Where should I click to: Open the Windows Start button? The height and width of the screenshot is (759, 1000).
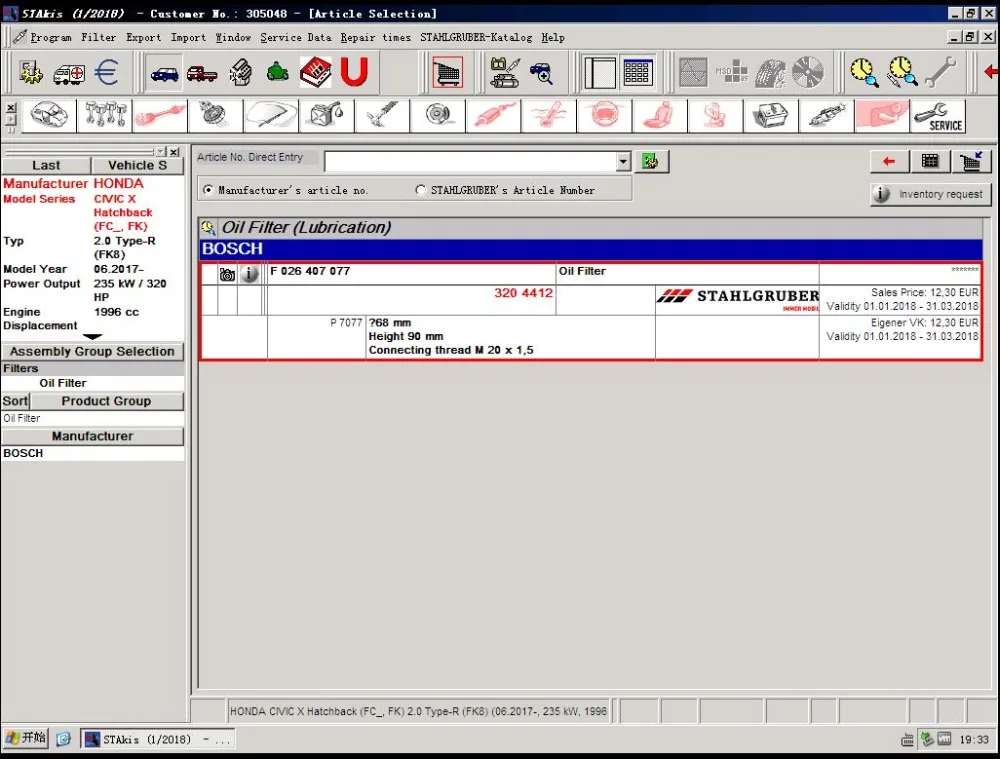click(25, 739)
